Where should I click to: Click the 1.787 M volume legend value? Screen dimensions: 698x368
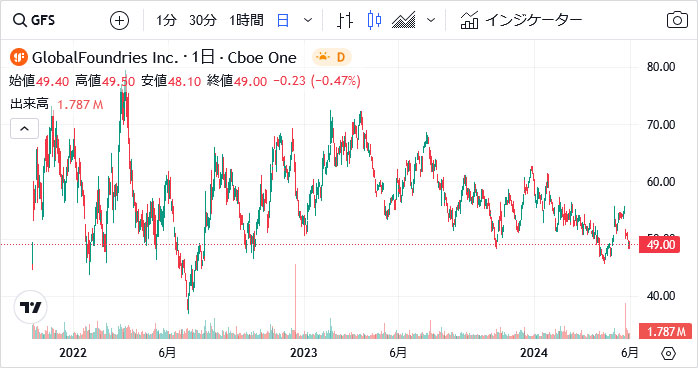tap(80, 105)
